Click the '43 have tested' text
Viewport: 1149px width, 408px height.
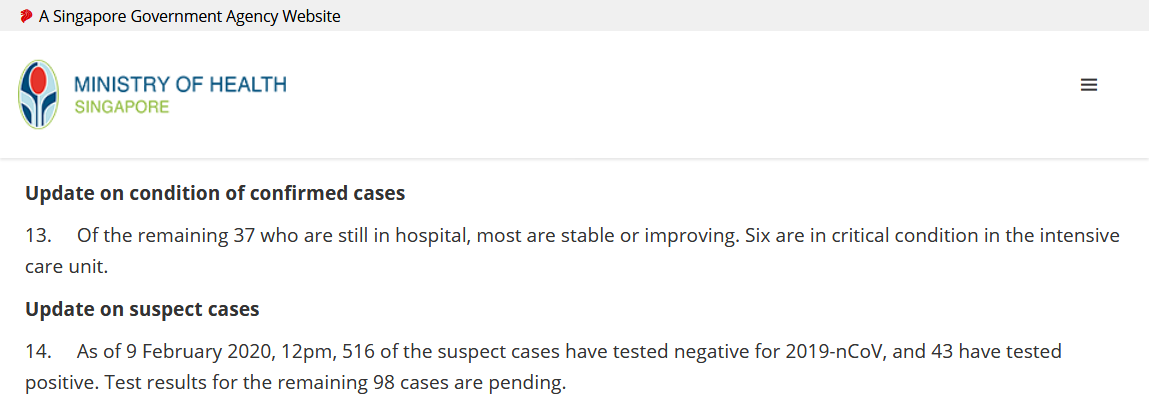[x=997, y=352]
